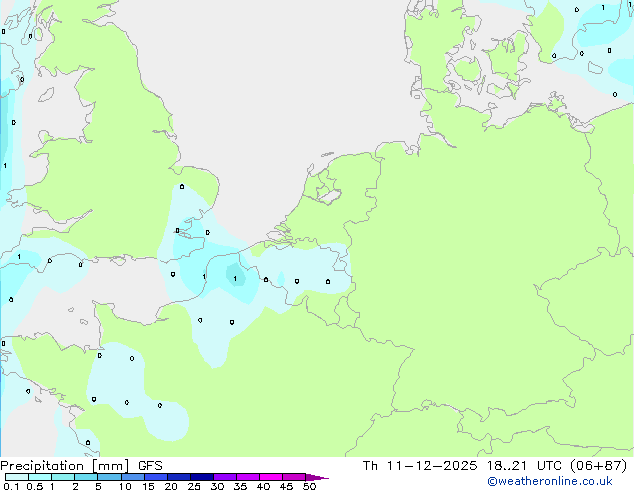Click the pink legend swatch between 45 and 50
Image resolution: width=634 pixels, height=490 pixels.
point(294,477)
